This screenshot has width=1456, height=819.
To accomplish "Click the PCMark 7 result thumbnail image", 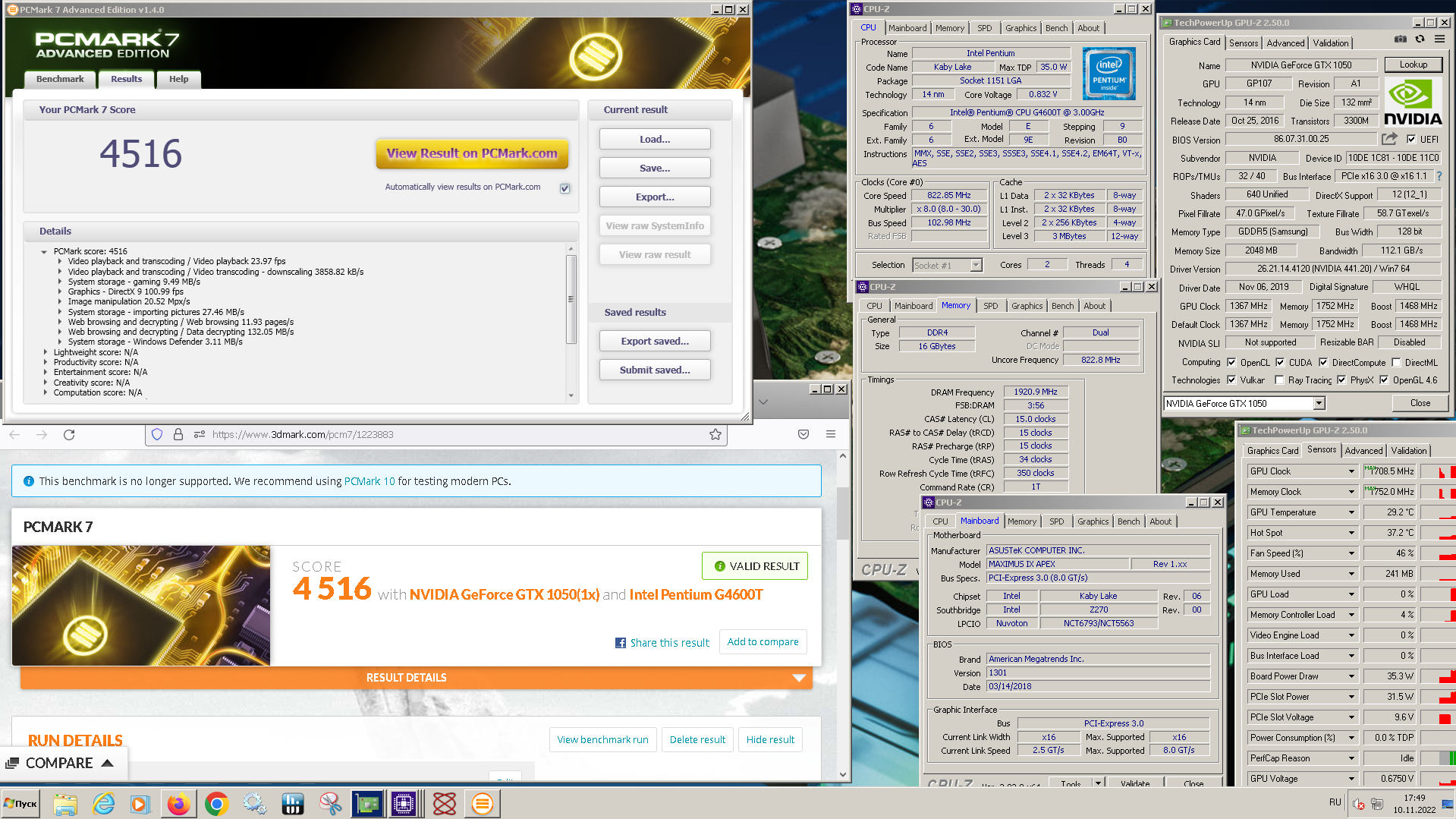I will pos(141,606).
